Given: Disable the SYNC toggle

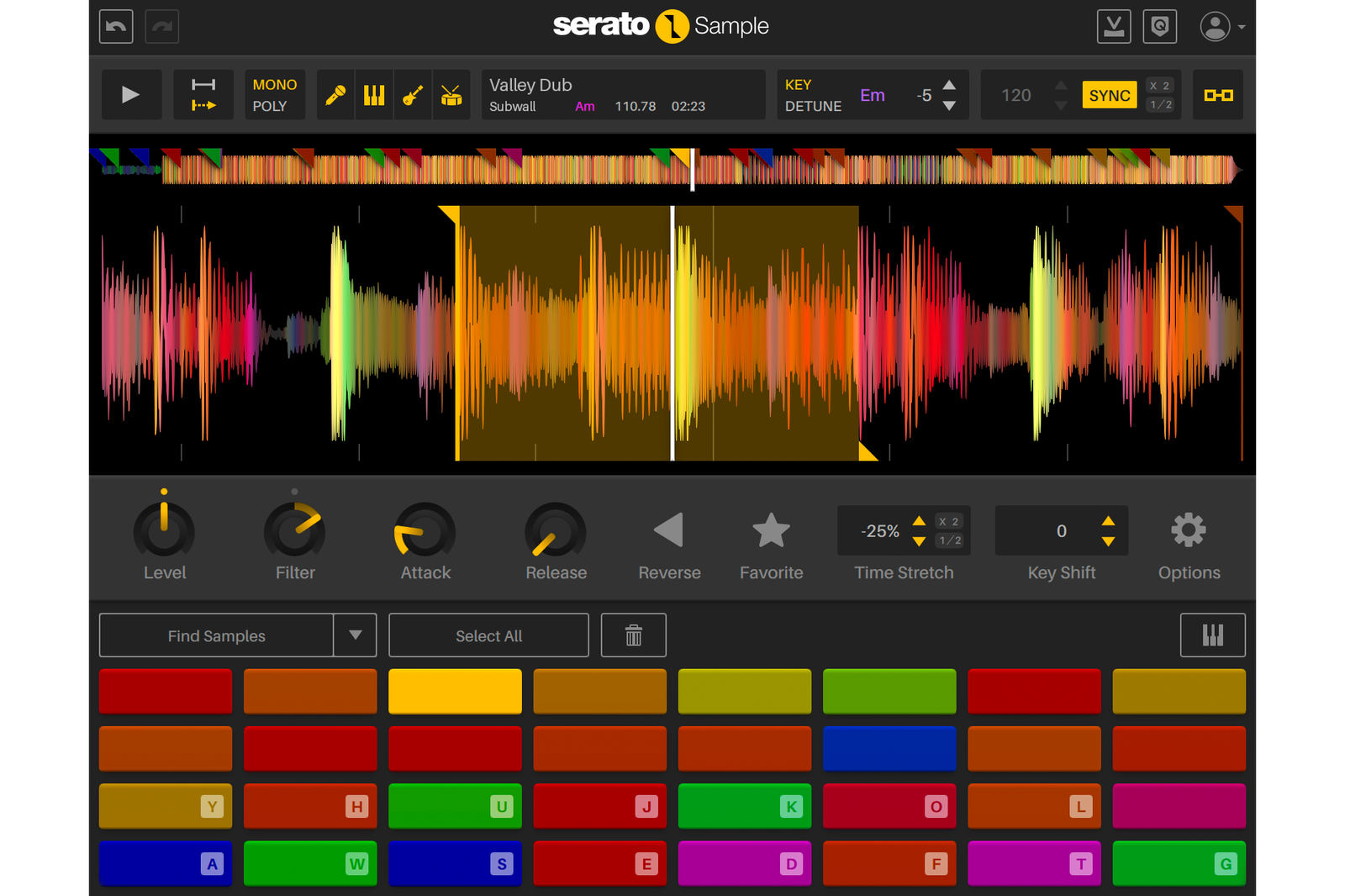Looking at the screenshot, I should [x=1109, y=95].
